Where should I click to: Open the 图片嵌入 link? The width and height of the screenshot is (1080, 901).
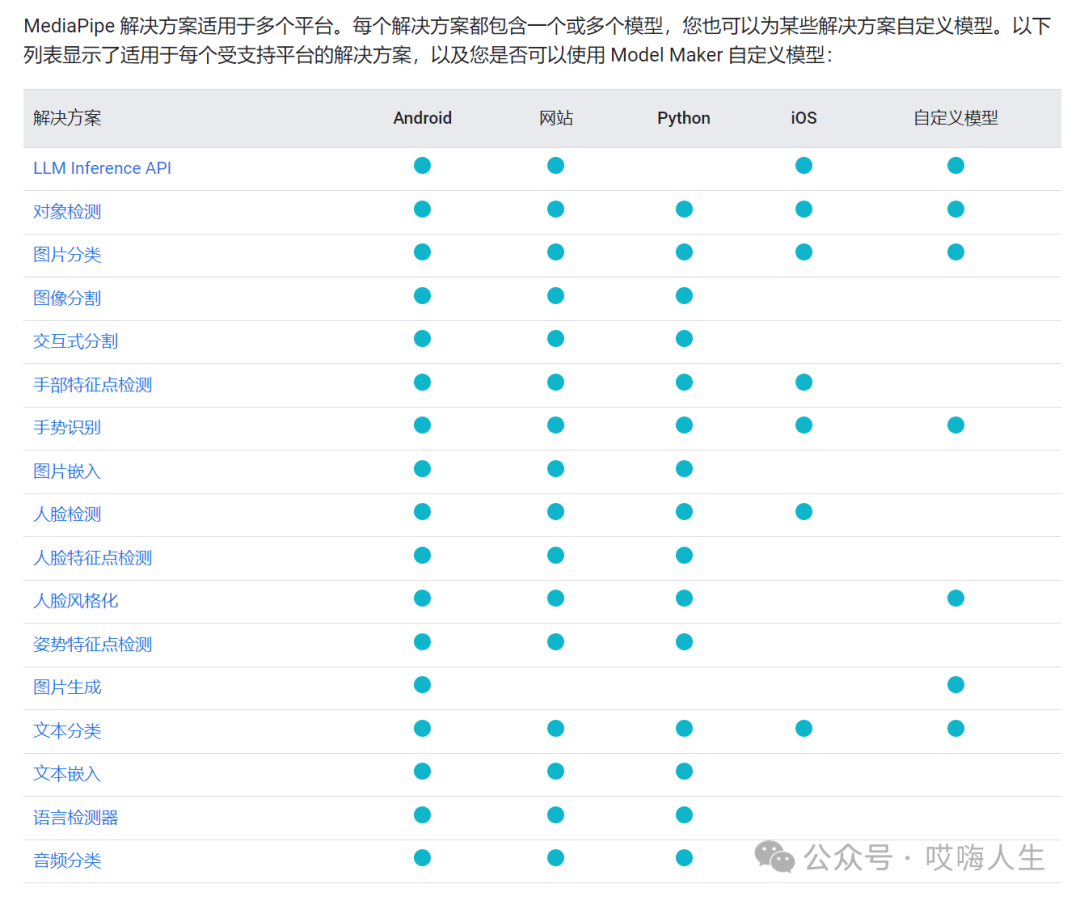67,471
